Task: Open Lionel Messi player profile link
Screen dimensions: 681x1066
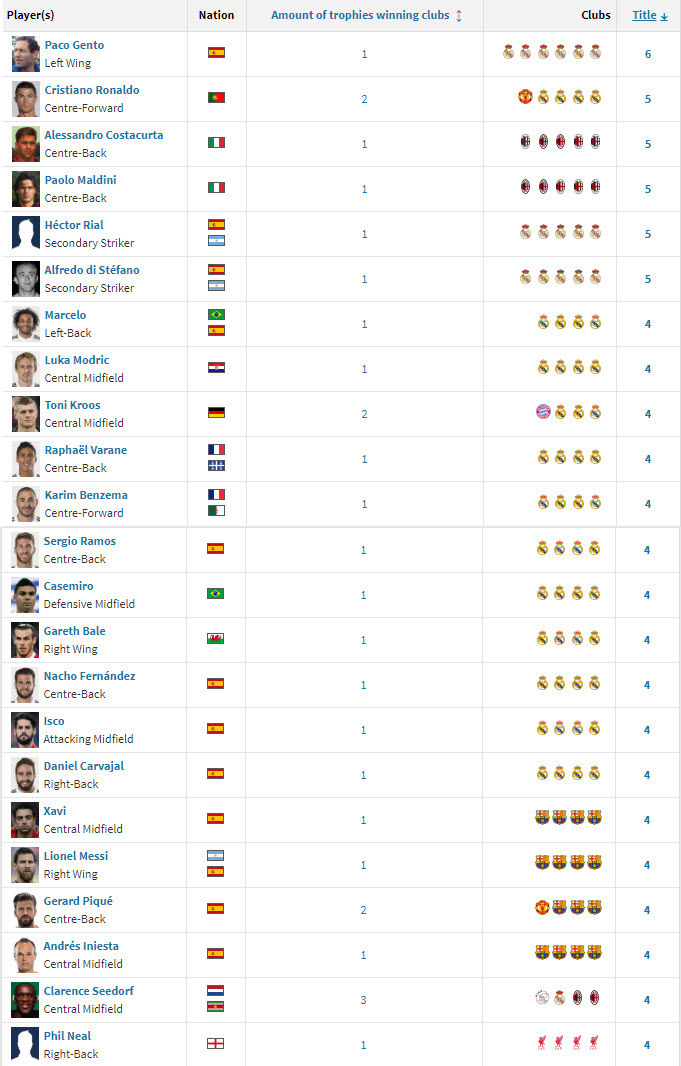Action: (x=75, y=856)
